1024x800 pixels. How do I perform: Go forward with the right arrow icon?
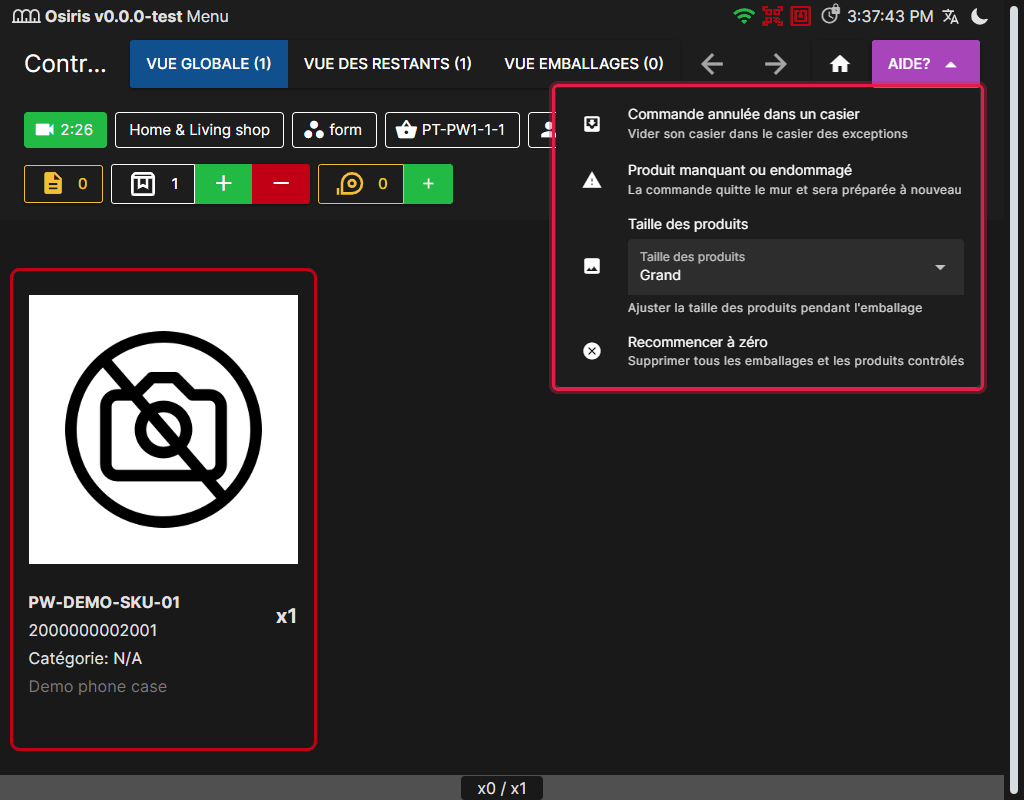pyautogui.click(x=775, y=64)
